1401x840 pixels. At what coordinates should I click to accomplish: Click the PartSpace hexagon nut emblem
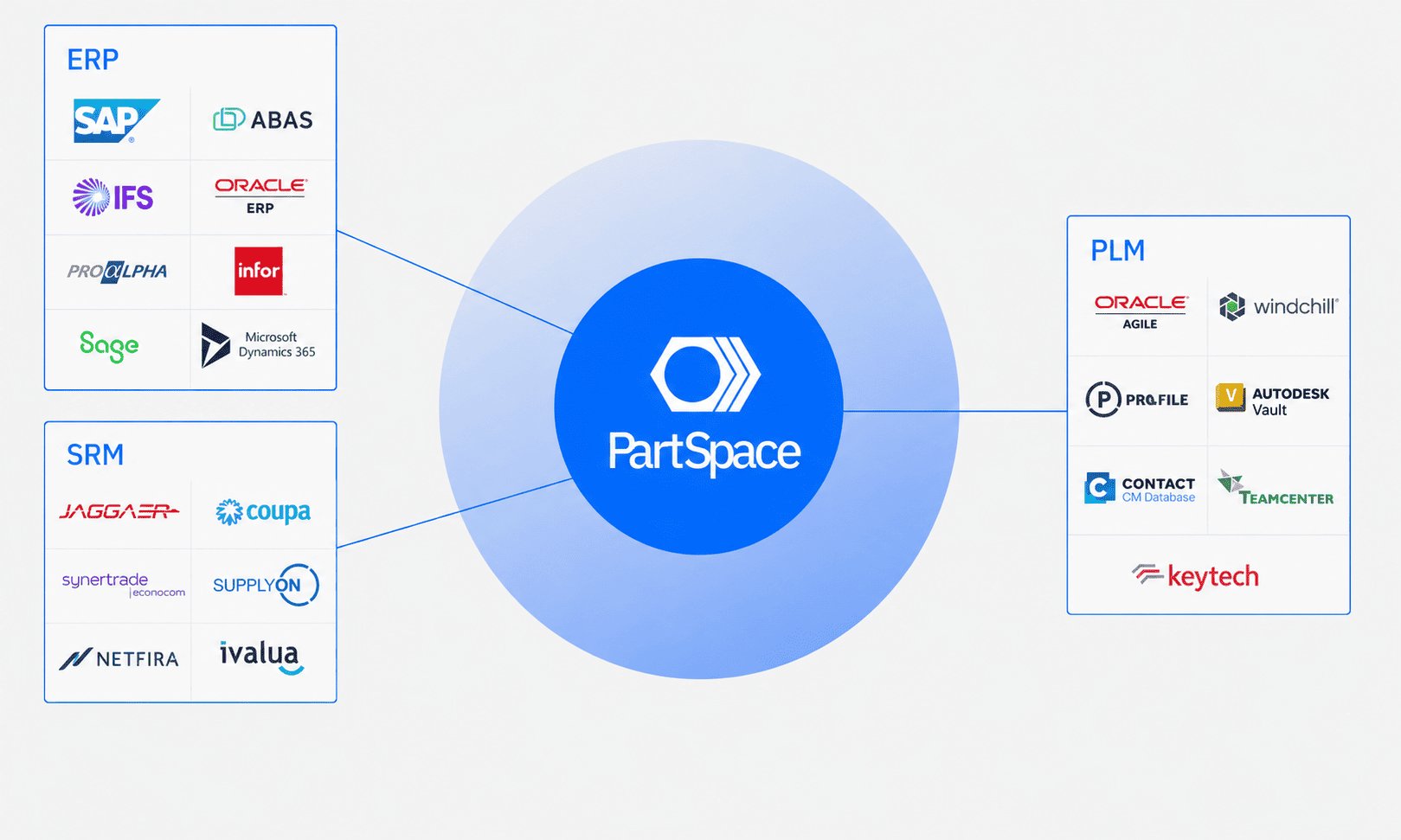coord(705,375)
